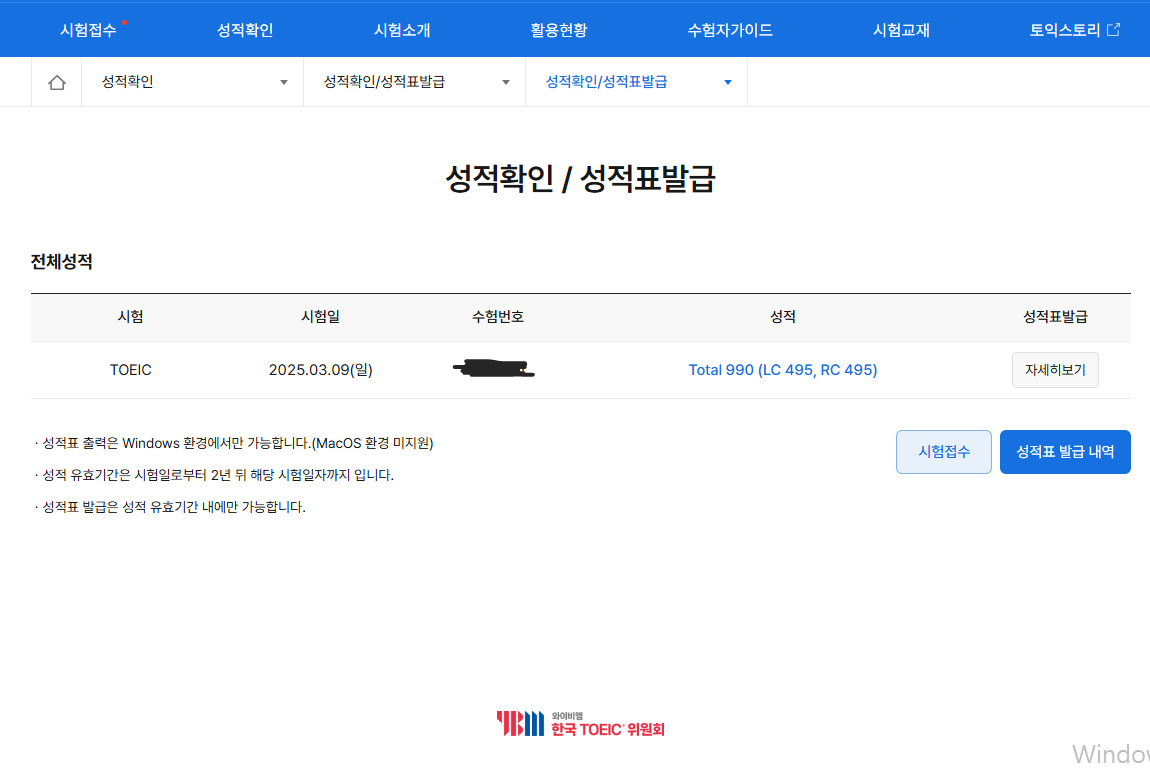Select the TOEIC cell in the 시험 column
Screen dimensions: 1150x770
coord(131,370)
